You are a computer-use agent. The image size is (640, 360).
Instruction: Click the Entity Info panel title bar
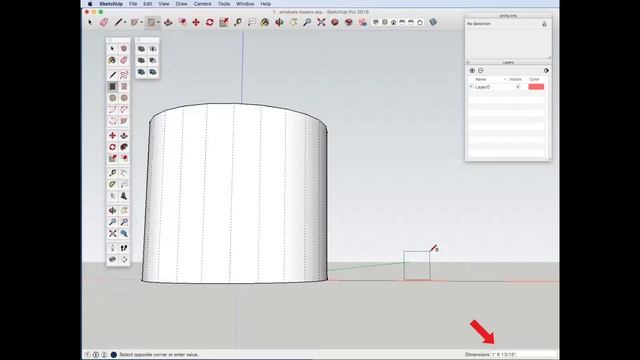point(508,16)
